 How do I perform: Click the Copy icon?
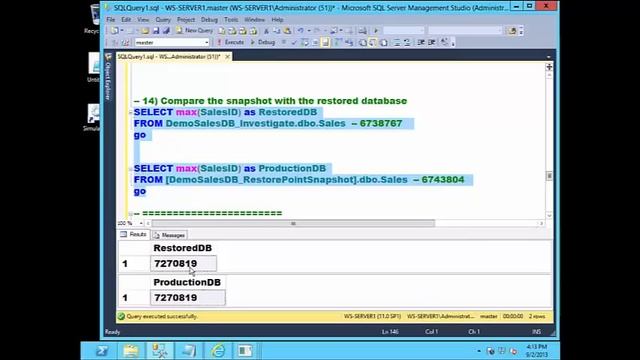277,31
